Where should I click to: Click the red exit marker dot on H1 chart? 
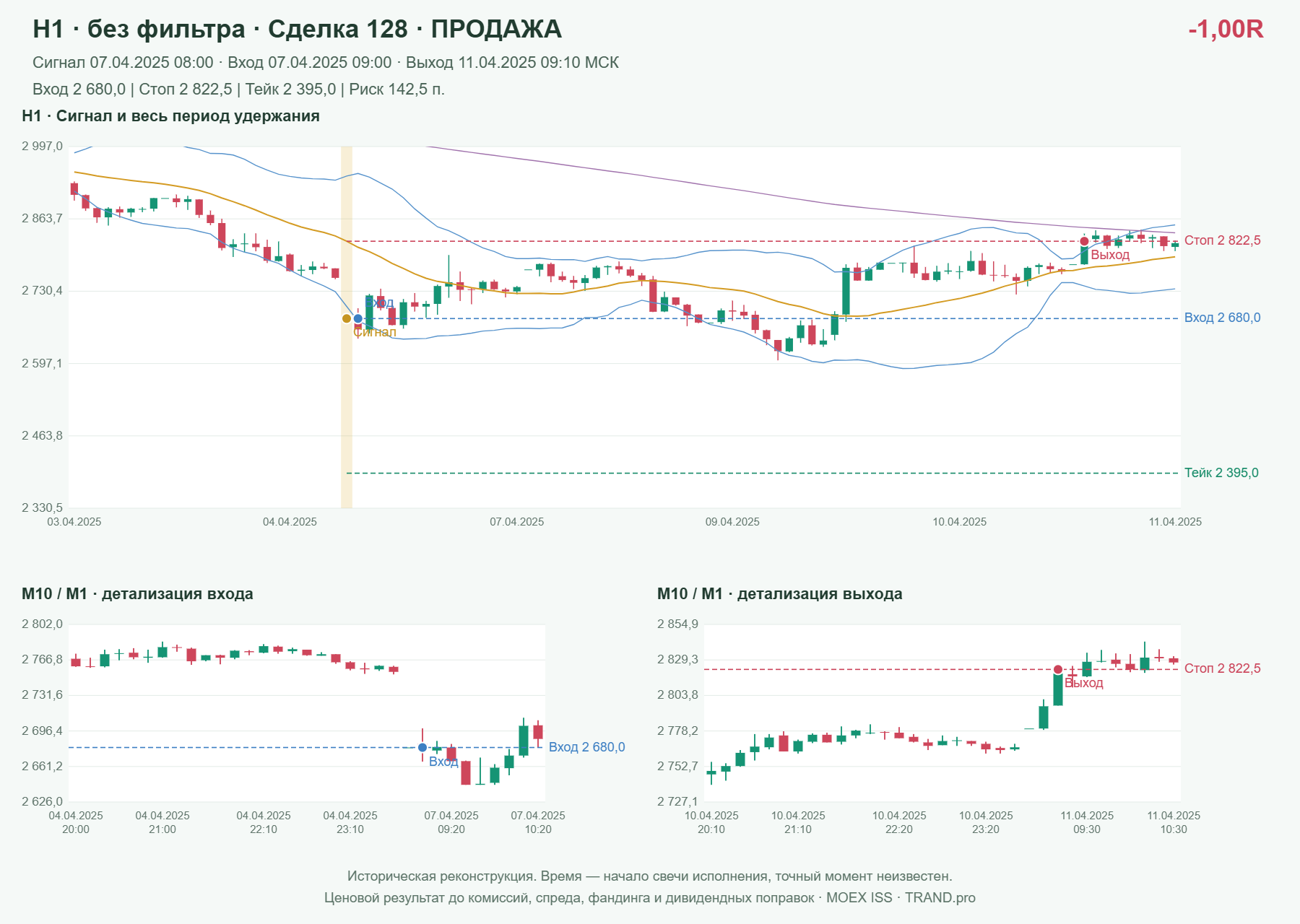pyautogui.click(x=1084, y=241)
